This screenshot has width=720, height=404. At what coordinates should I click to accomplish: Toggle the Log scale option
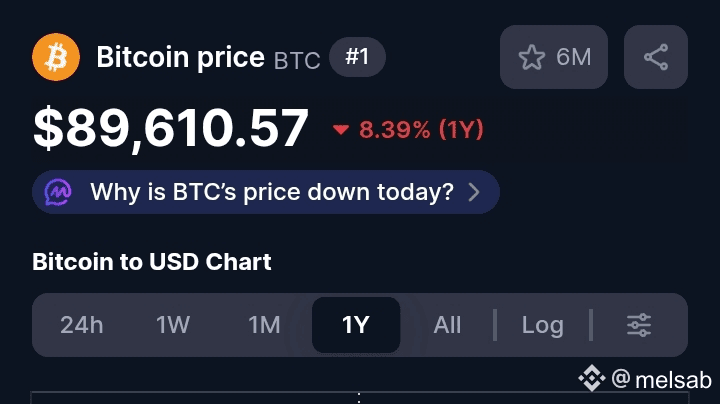pyautogui.click(x=542, y=325)
